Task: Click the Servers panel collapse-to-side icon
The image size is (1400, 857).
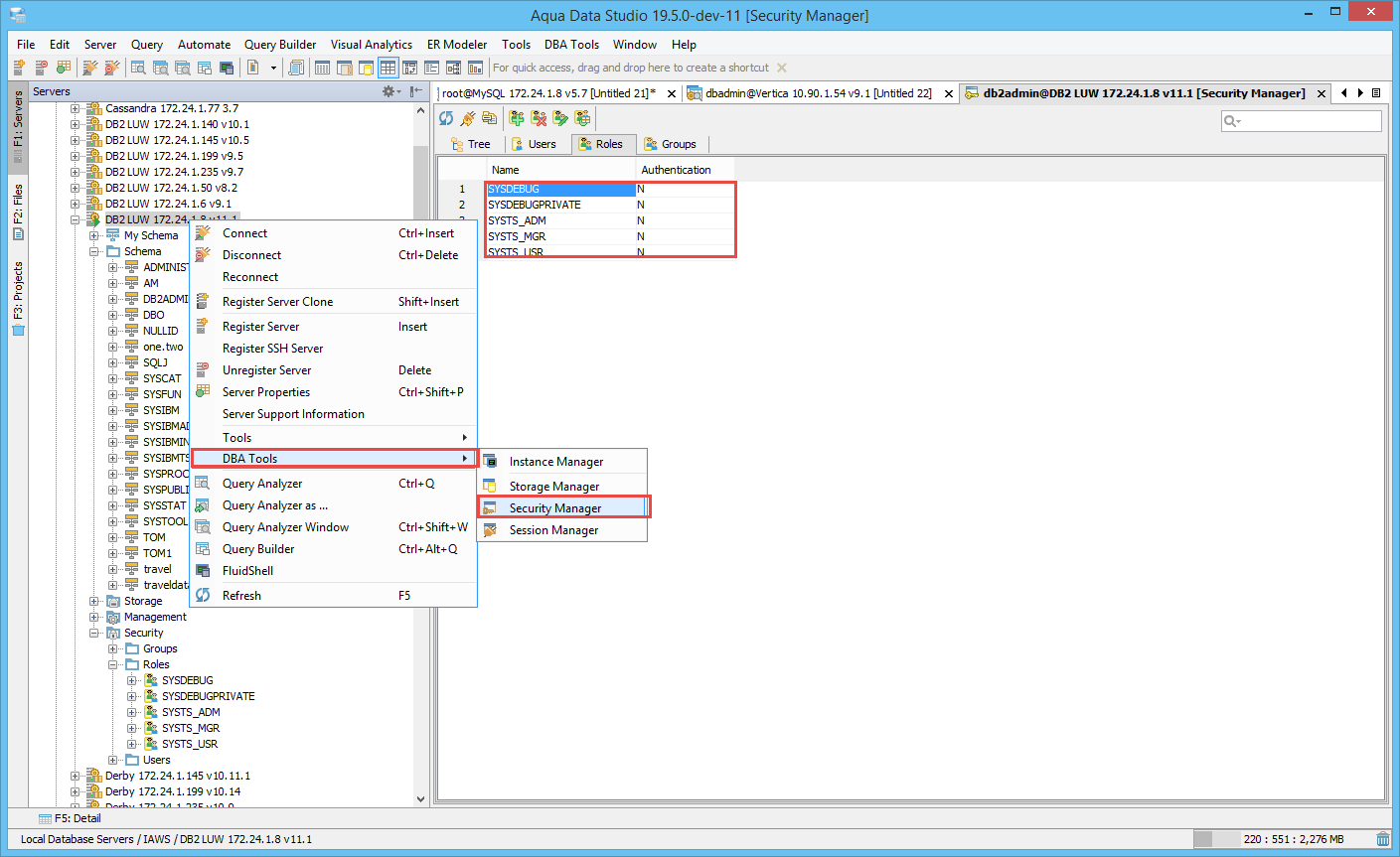Action: [x=416, y=91]
